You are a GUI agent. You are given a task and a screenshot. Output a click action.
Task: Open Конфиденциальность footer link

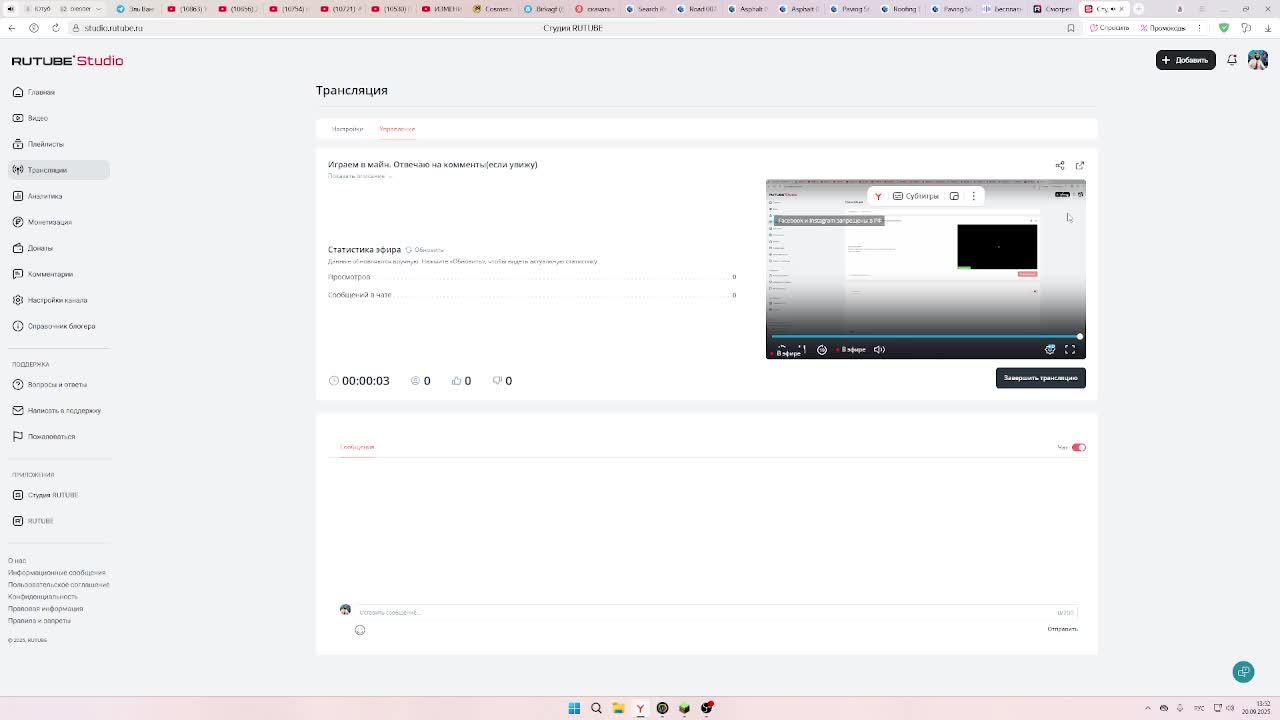click(x=43, y=597)
